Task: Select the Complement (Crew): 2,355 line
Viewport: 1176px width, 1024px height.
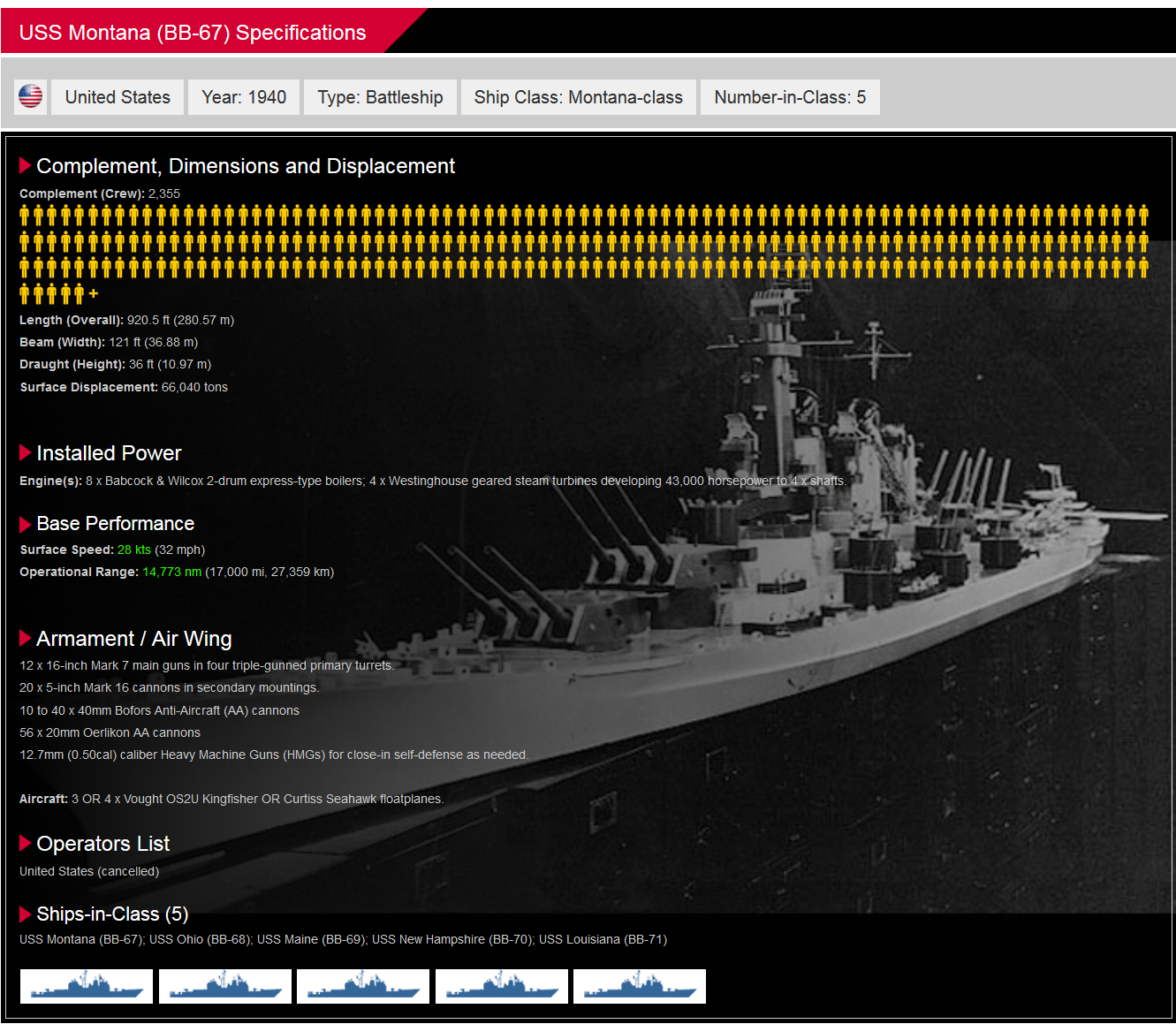Action: [100, 193]
